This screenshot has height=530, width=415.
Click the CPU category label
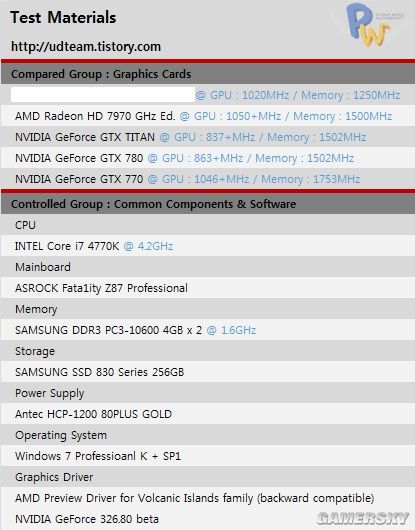25,225
